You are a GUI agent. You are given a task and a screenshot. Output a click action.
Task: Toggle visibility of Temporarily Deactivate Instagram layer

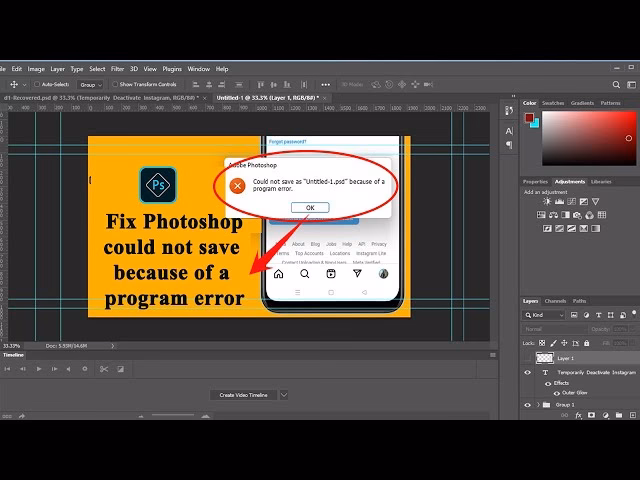point(528,372)
